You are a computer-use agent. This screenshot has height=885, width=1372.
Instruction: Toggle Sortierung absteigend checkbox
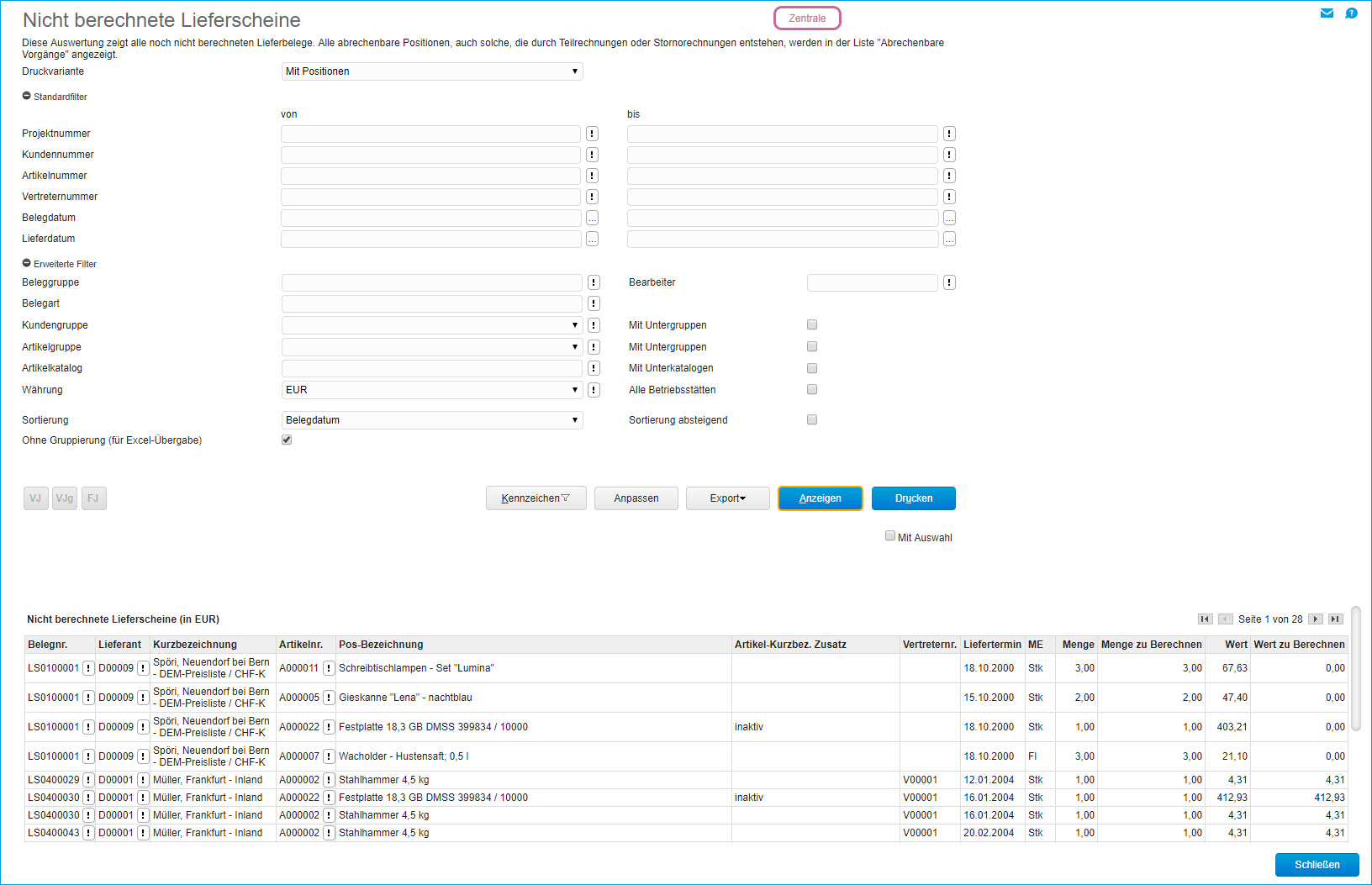[x=812, y=419]
